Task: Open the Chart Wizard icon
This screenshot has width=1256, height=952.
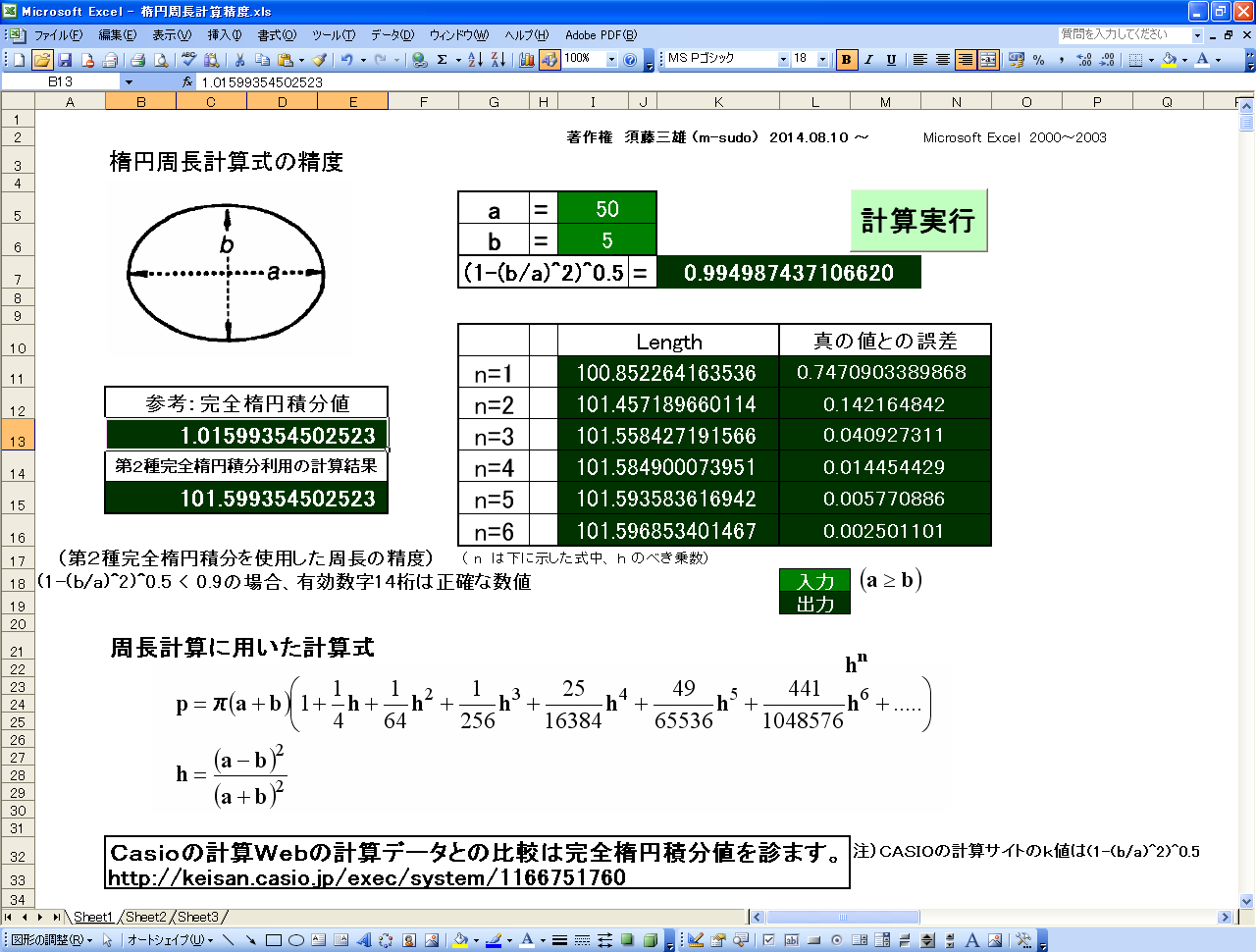Action: click(x=527, y=60)
